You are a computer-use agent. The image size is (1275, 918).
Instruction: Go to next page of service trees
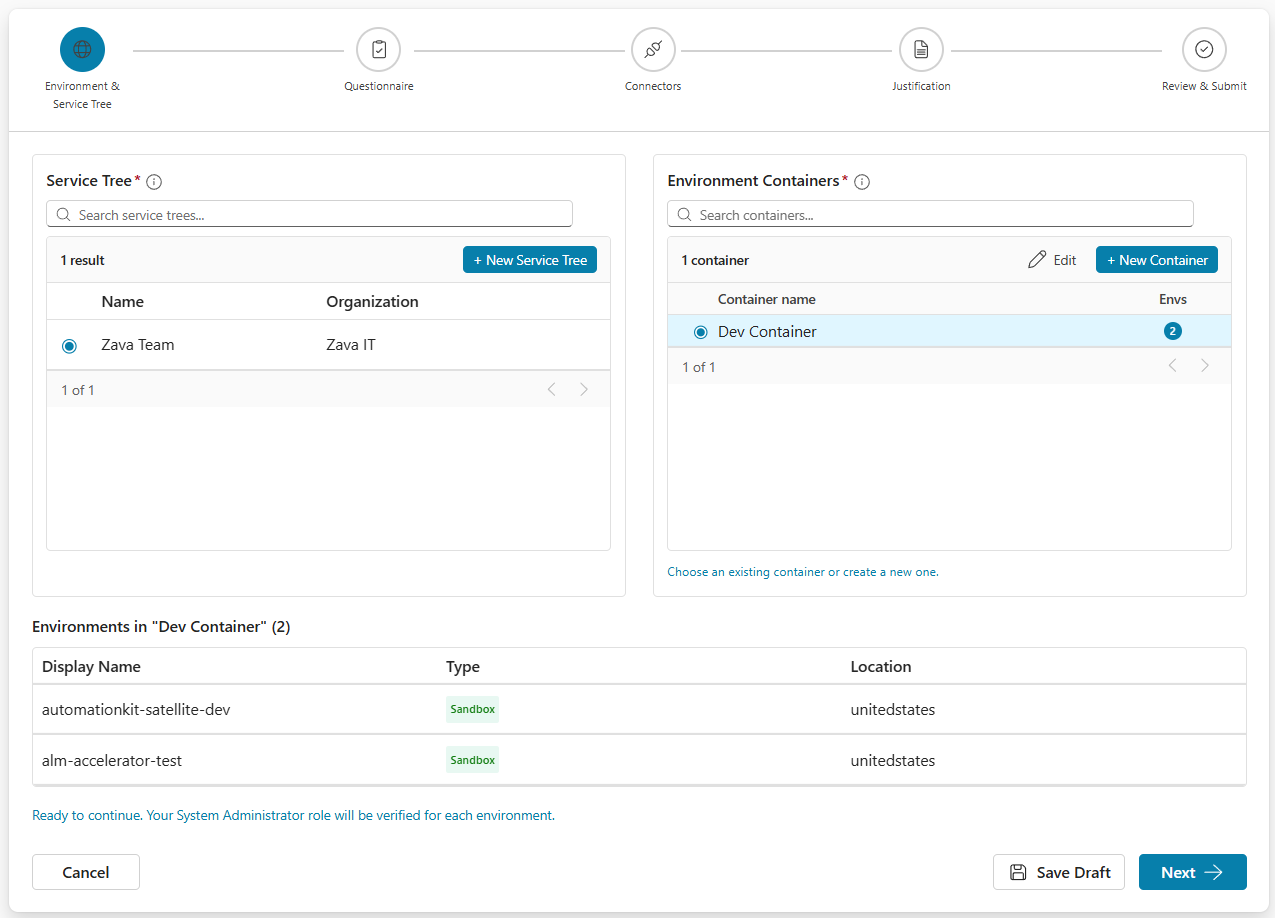(584, 390)
